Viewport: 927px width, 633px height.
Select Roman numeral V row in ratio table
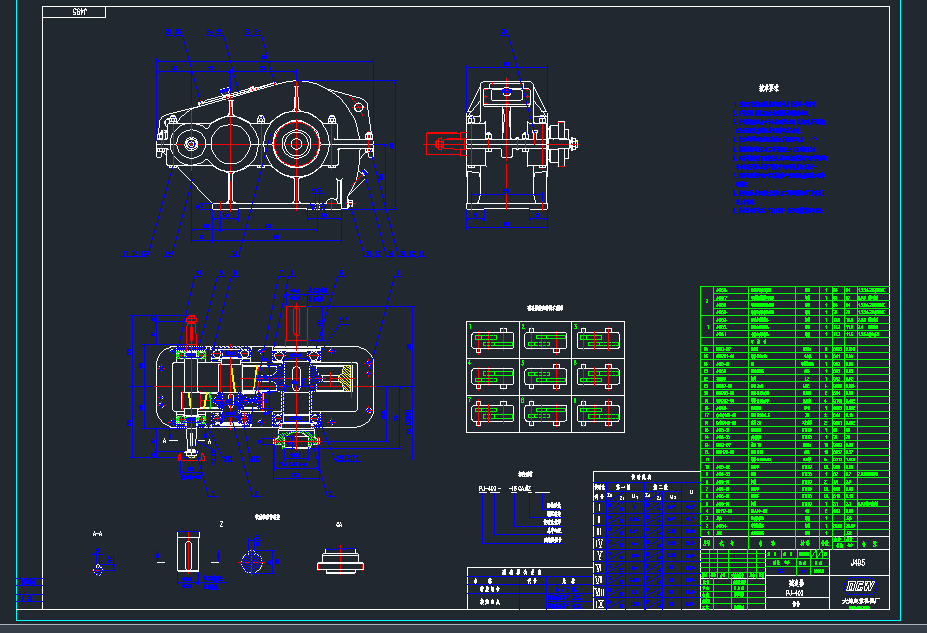click(647, 556)
